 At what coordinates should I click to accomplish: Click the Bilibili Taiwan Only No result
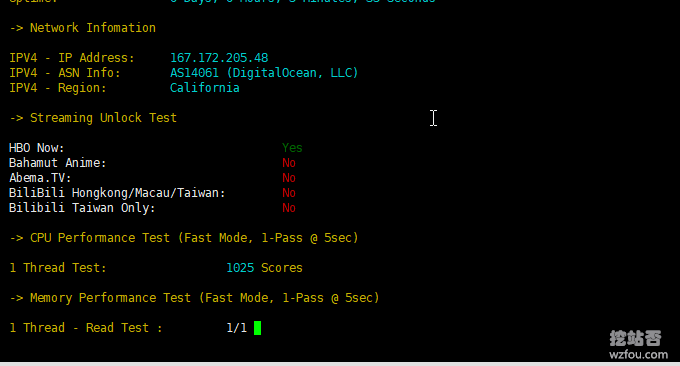[289, 208]
